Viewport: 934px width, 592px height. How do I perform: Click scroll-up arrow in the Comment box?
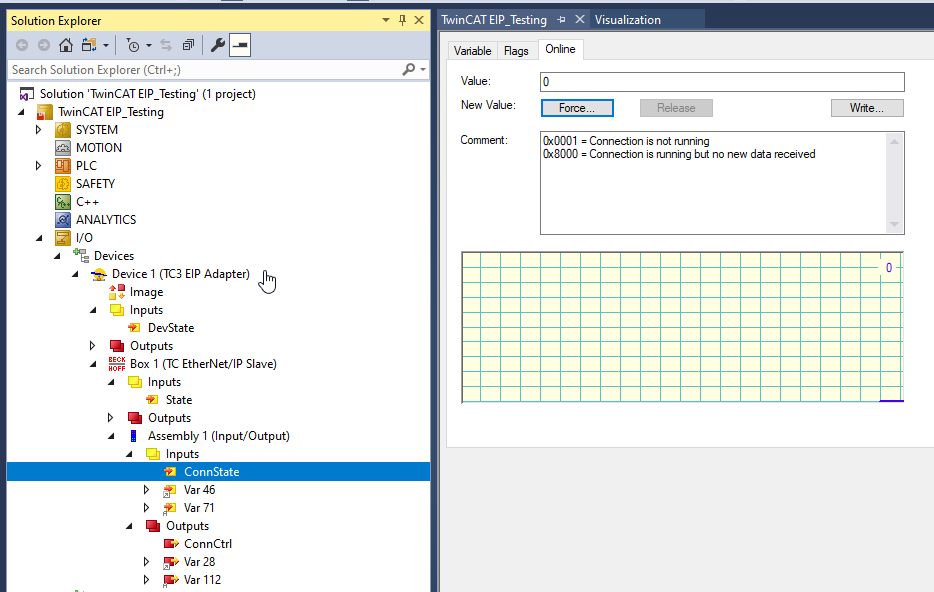click(894, 142)
